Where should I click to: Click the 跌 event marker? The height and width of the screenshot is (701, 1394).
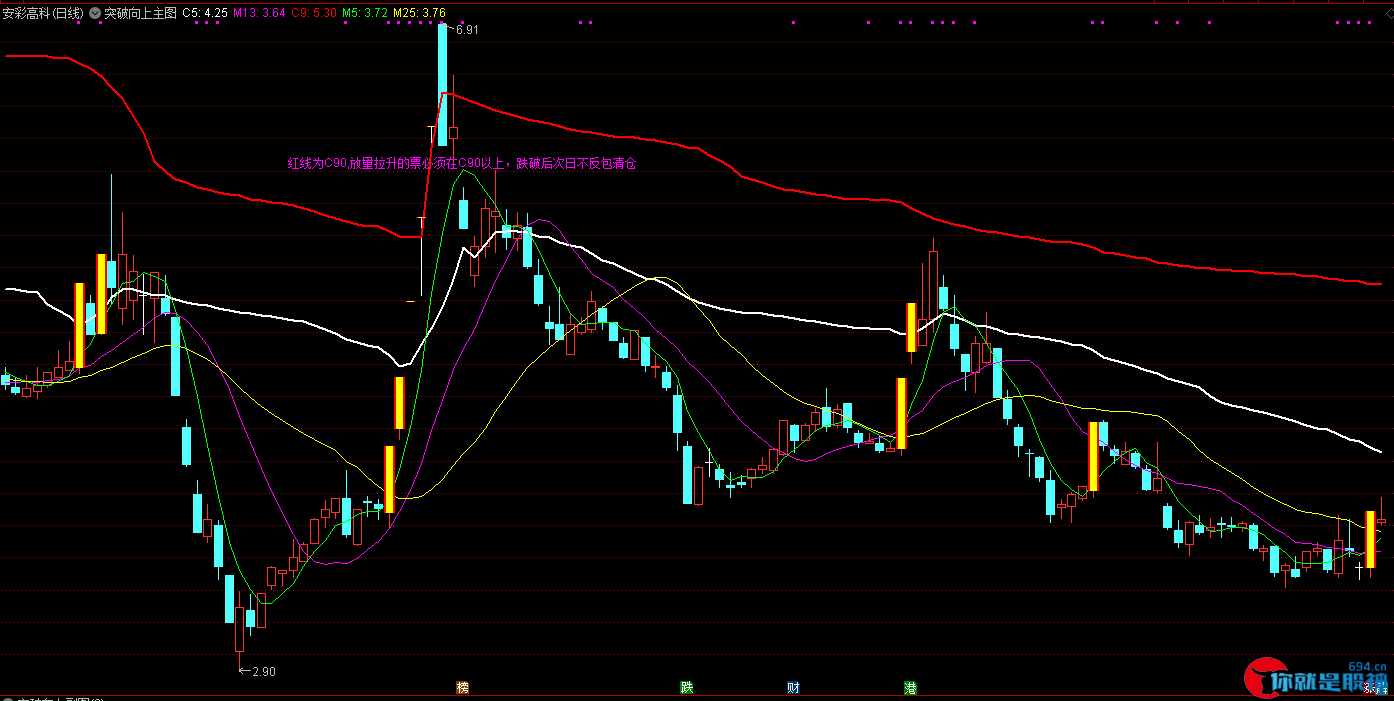pyautogui.click(x=686, y=688)
